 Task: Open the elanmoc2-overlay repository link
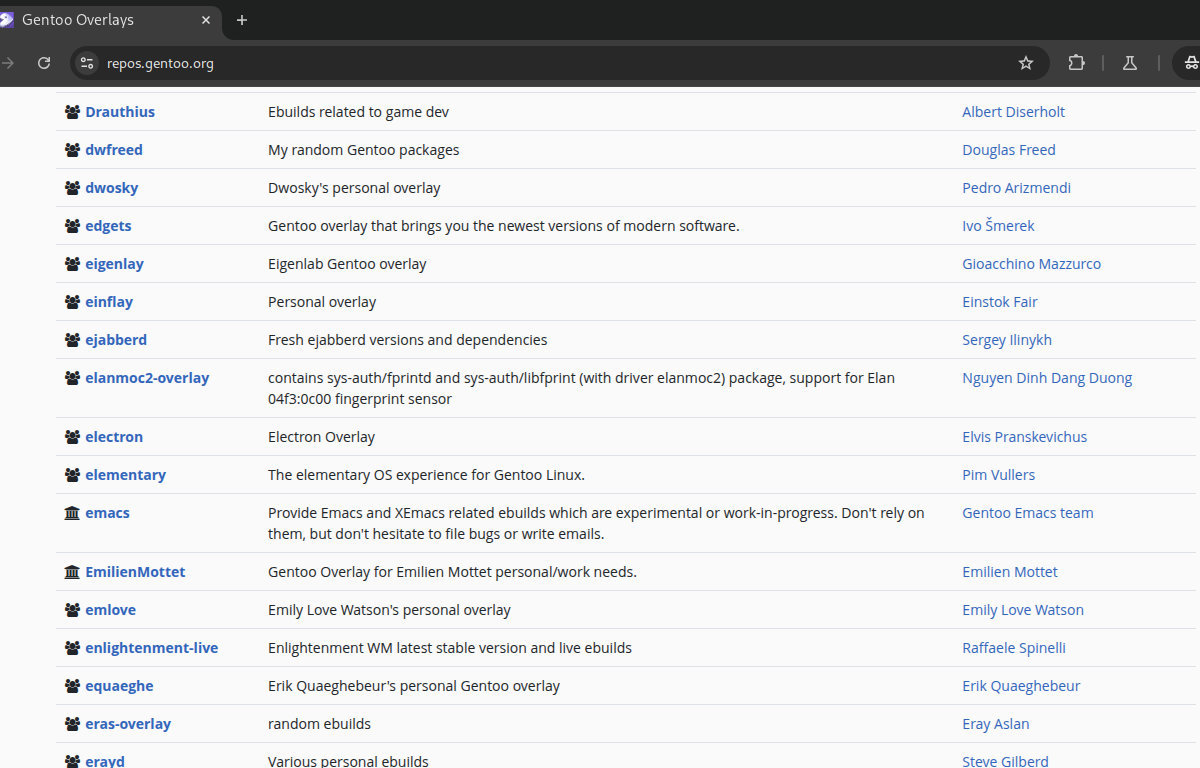(x=147, y=378)
